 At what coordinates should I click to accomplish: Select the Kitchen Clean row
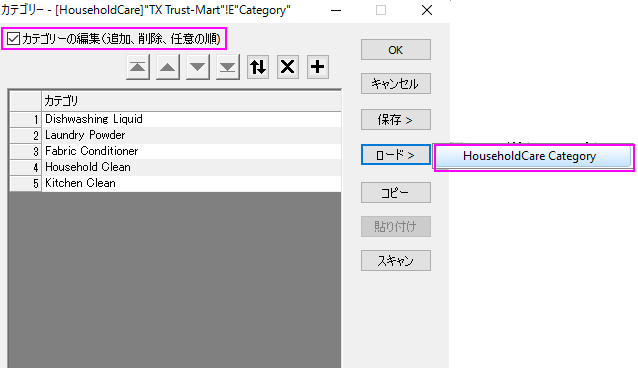point(191,183)
